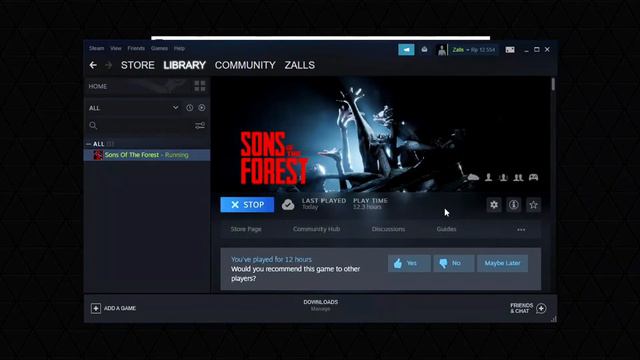The width and height of the screenshot is (640, 360).
Task: Open the STORE tab
Action: (138, 65)
